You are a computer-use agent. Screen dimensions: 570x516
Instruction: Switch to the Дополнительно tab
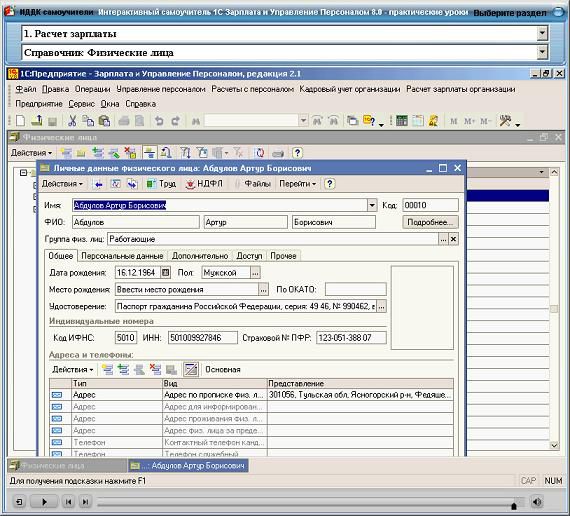click(x=200, y=256)
